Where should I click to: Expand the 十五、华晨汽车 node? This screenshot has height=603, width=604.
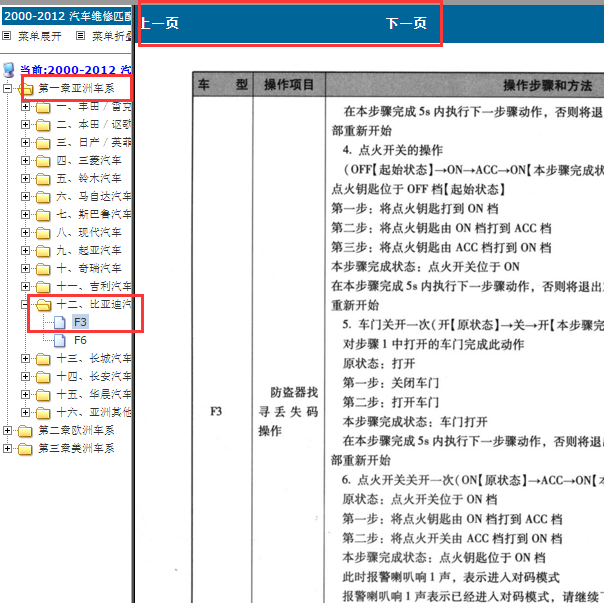tap(25, 394)
